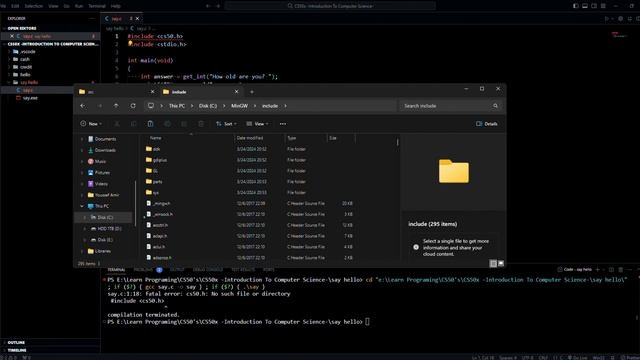Click Disk (C:) in the address breadcrumb

tap(208, 106)
